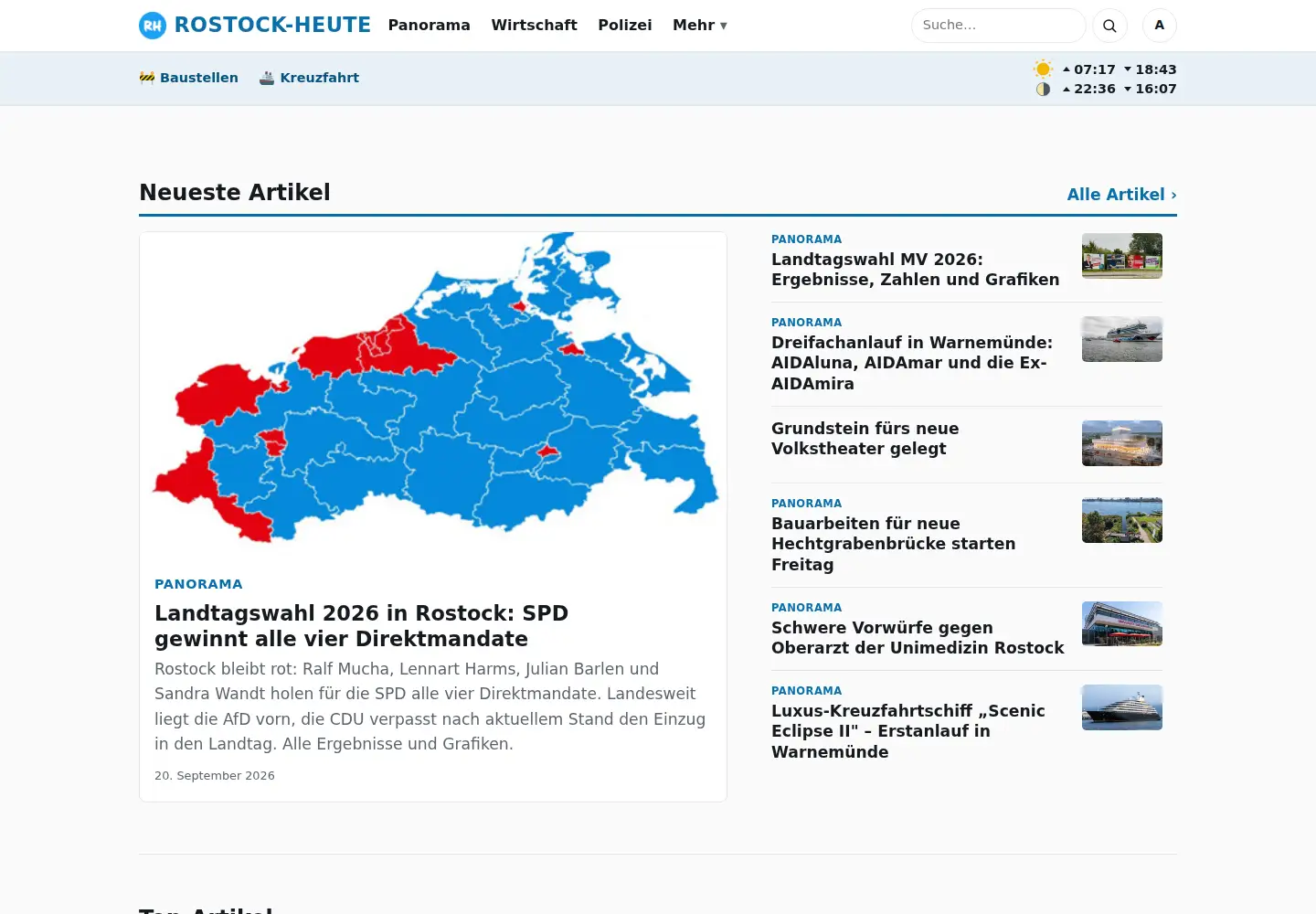The image size is (1316, 914).
Task: Expand the Mehr dropdown menu
Action: (700, 25)
